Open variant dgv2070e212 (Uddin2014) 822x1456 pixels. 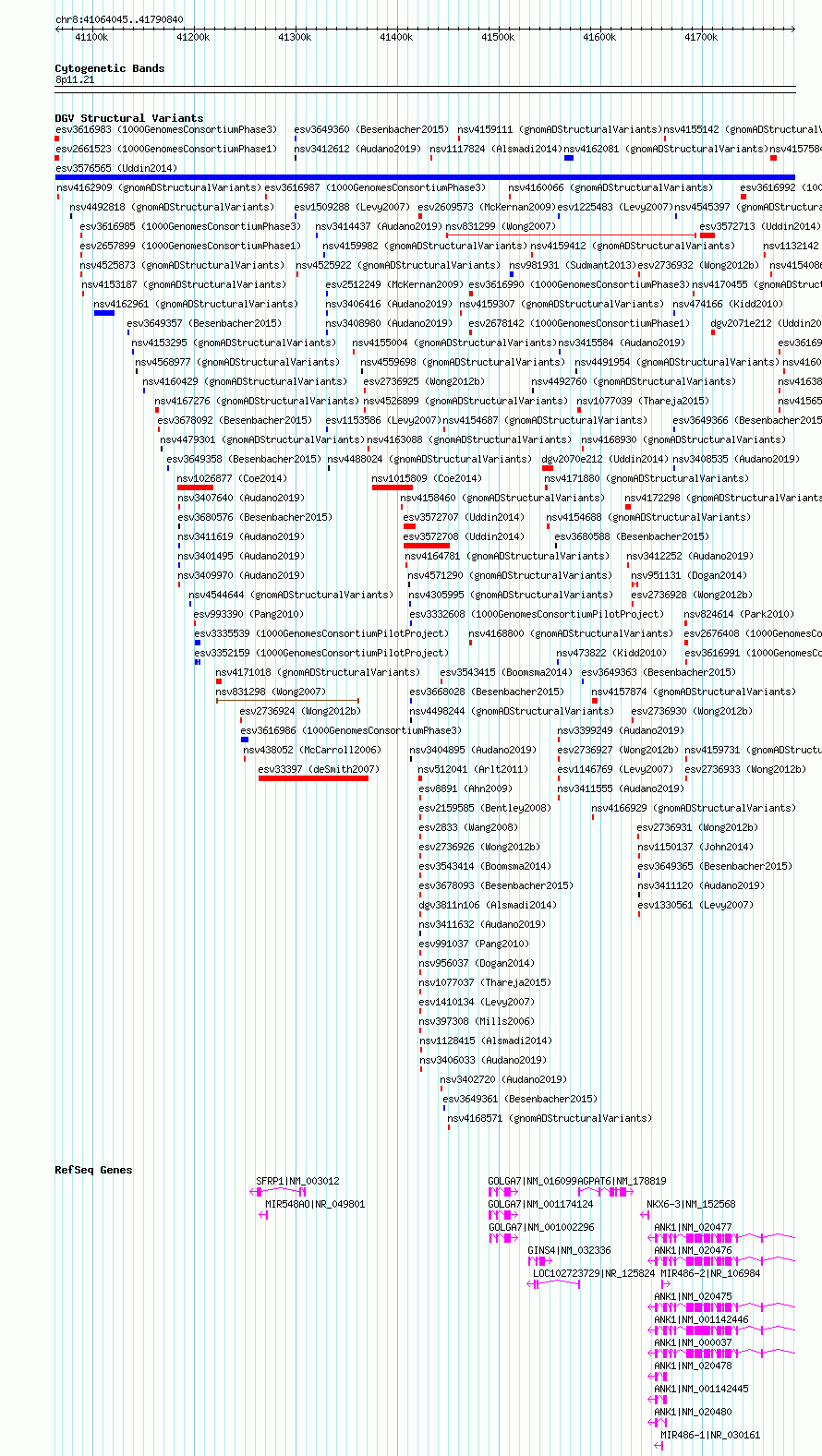(x=605, y=459)
